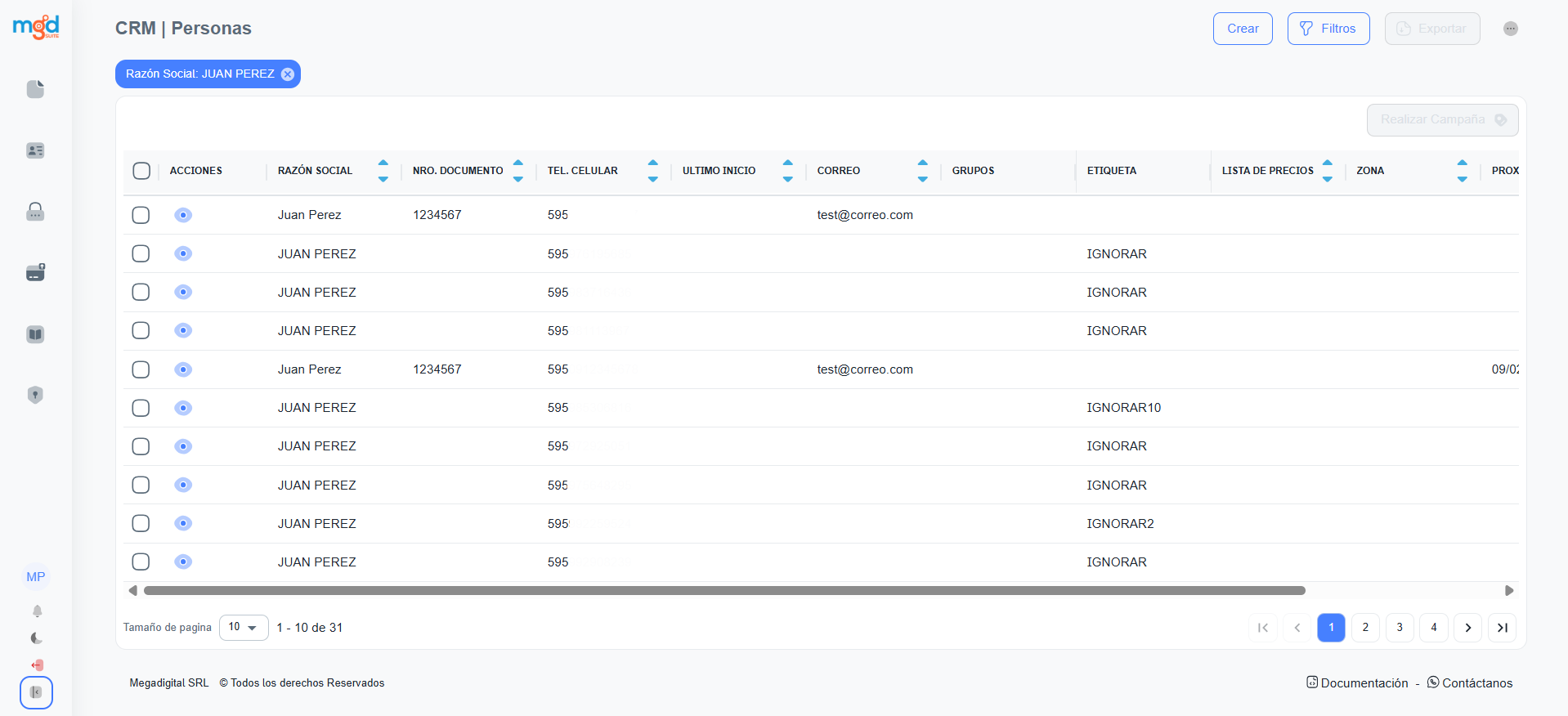Tick the checkbox for the IGNORAR10 row
This screenshot has height=716, width=1568.
point(141,408)
